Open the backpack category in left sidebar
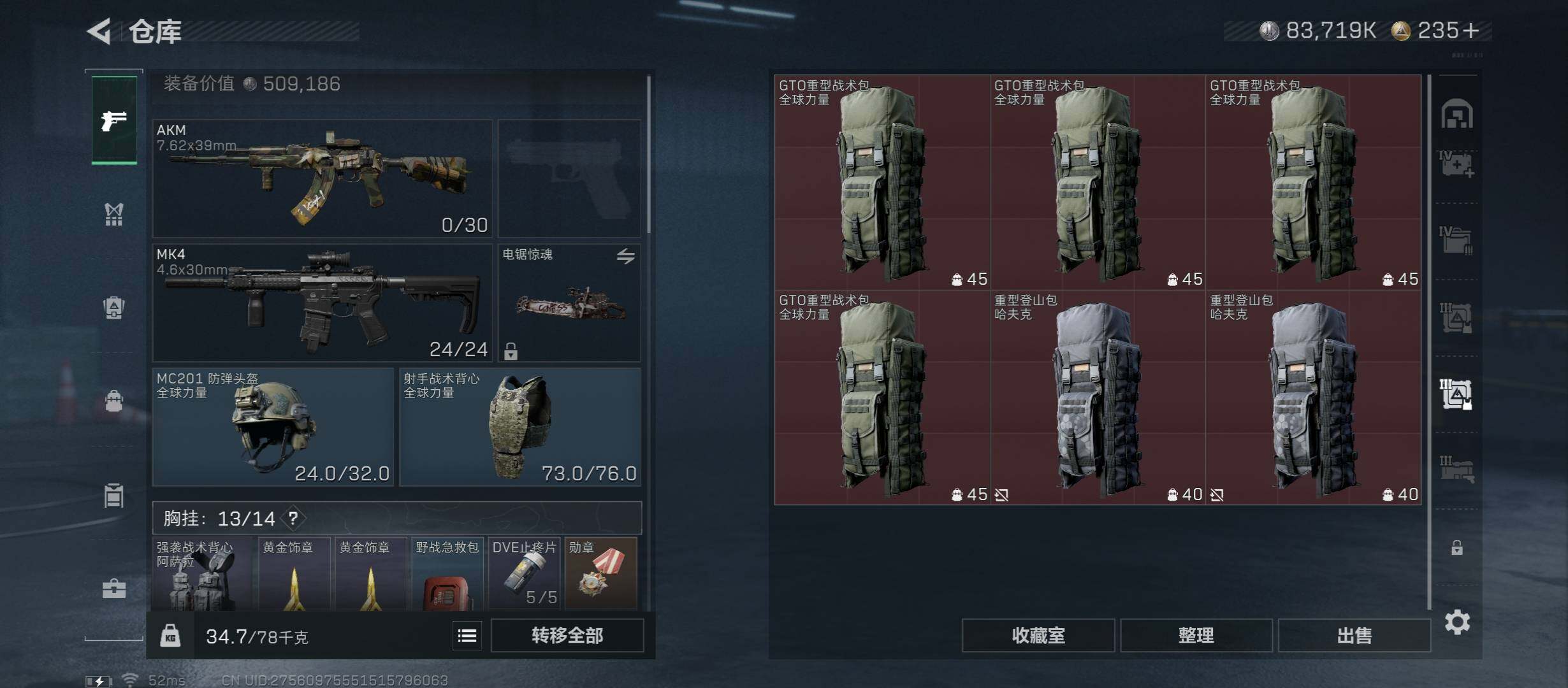Viewport: 1568px width, 688px height. click(x=114, y=308)
